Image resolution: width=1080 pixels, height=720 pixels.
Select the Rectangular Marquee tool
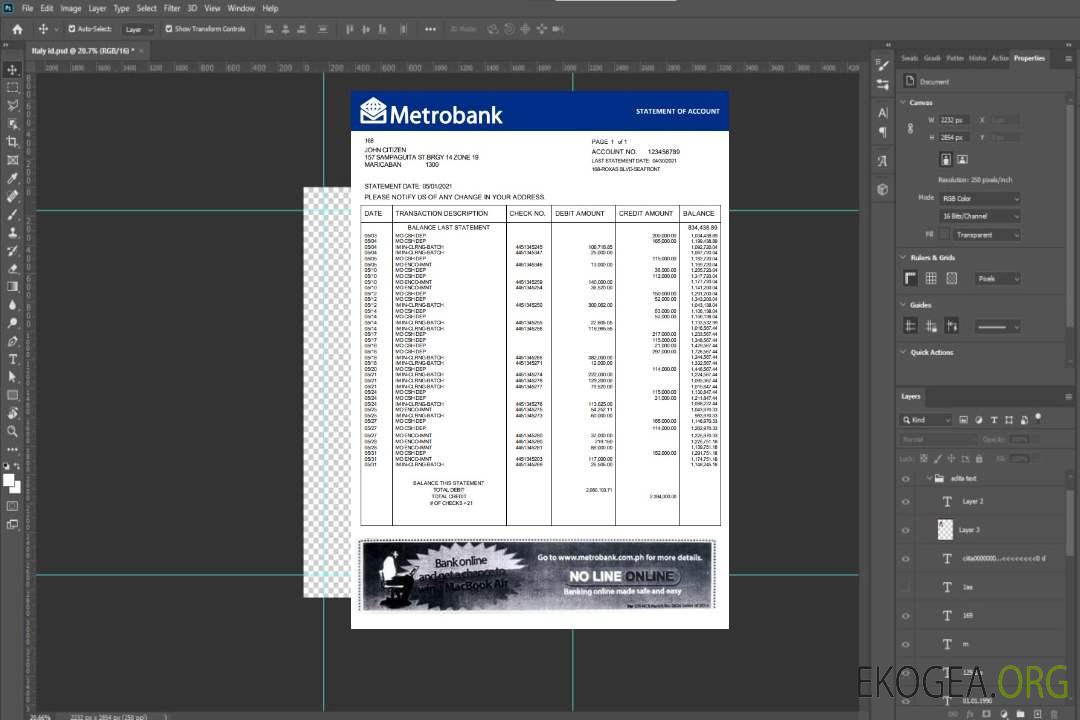[12, 88]
